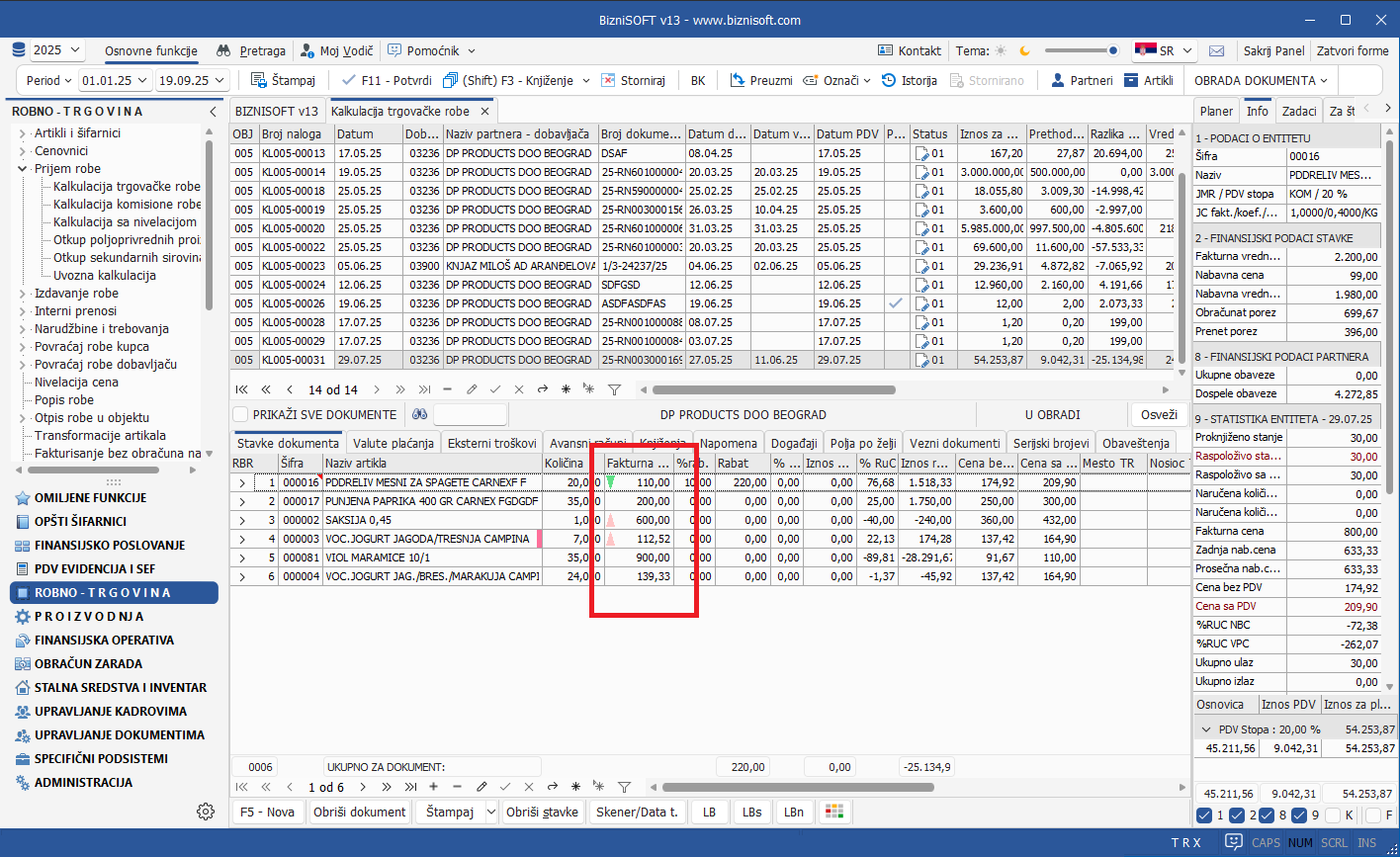This screenshot has width=1400, height=857.
Task: Switch to the Eksterni troškovi tab
Action: click(491, 443)
